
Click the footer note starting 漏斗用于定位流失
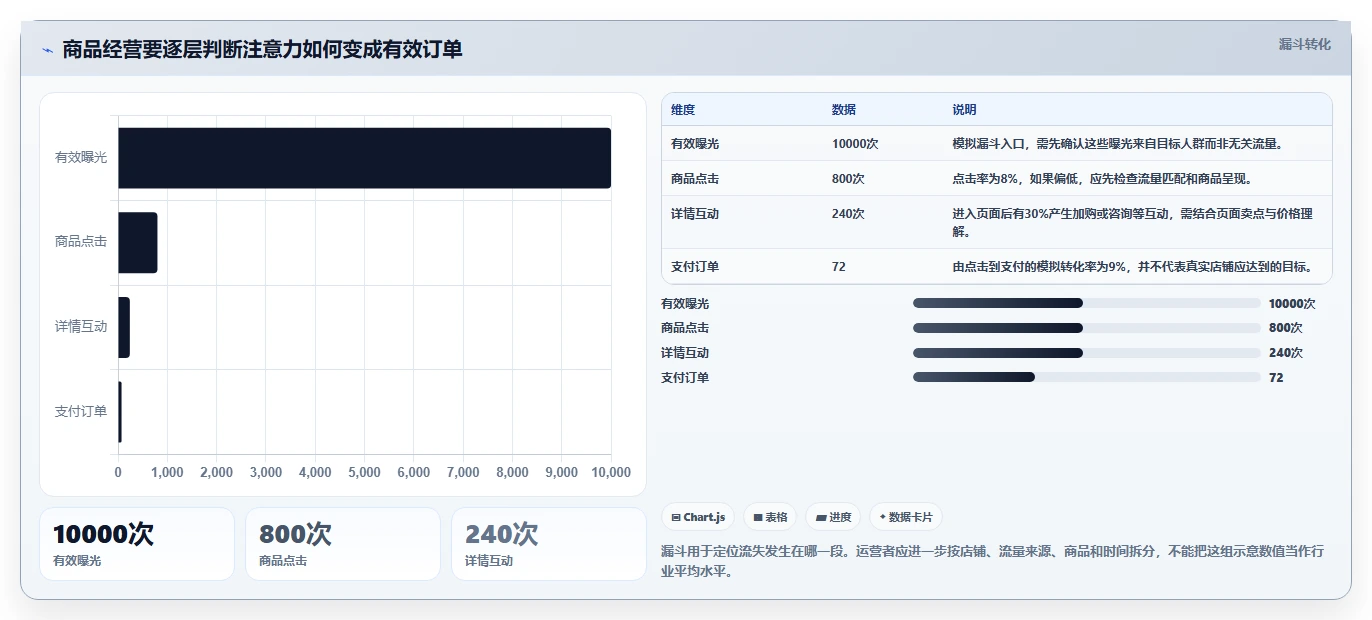(993, 562)
